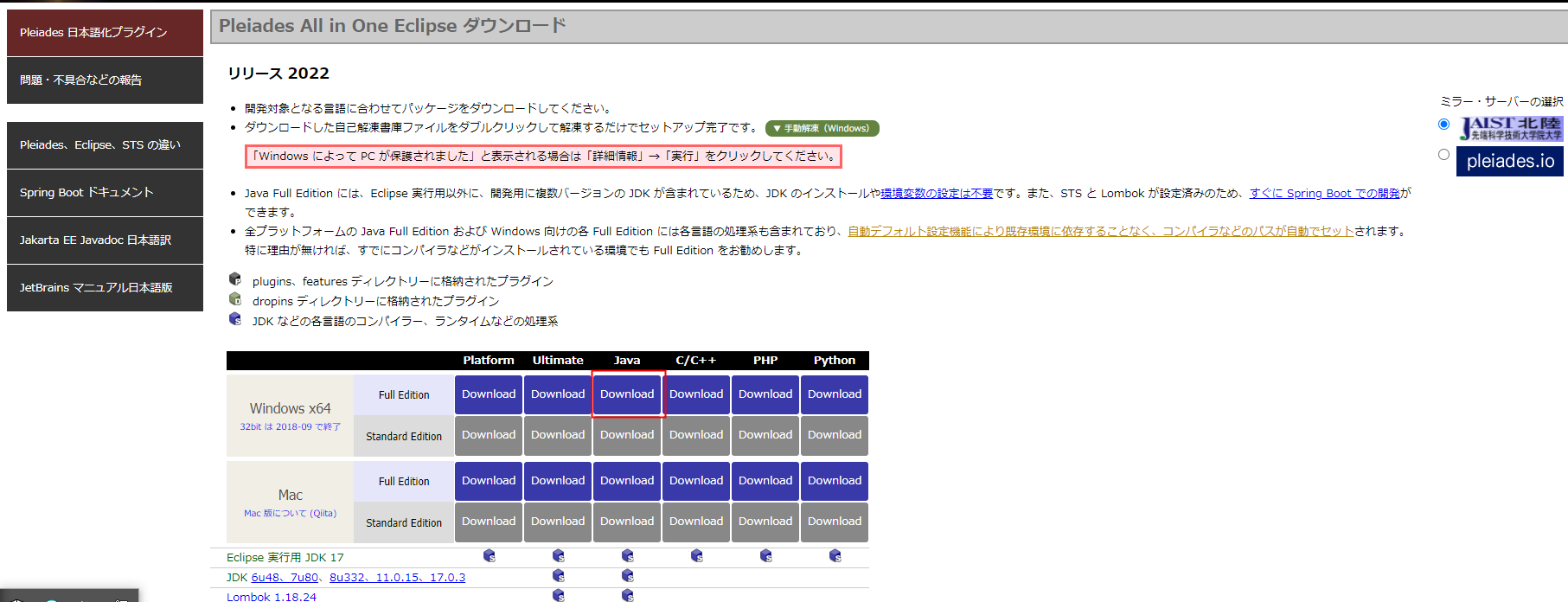
Task: Download Windows x64 Standard Edition C/C++
Action: (696, 435)
